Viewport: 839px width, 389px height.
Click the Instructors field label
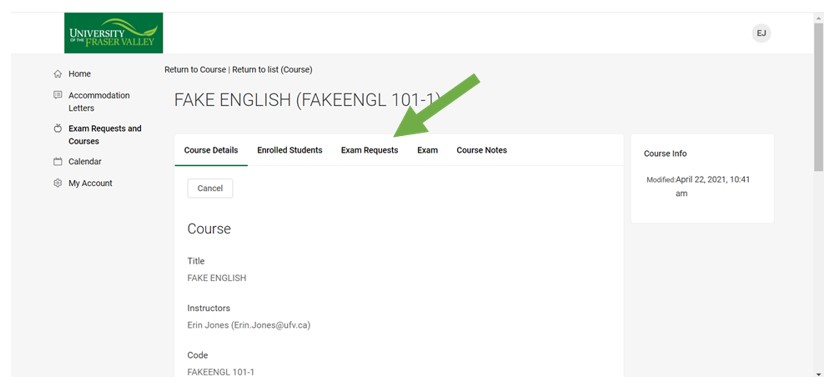(x=209, y=308)
